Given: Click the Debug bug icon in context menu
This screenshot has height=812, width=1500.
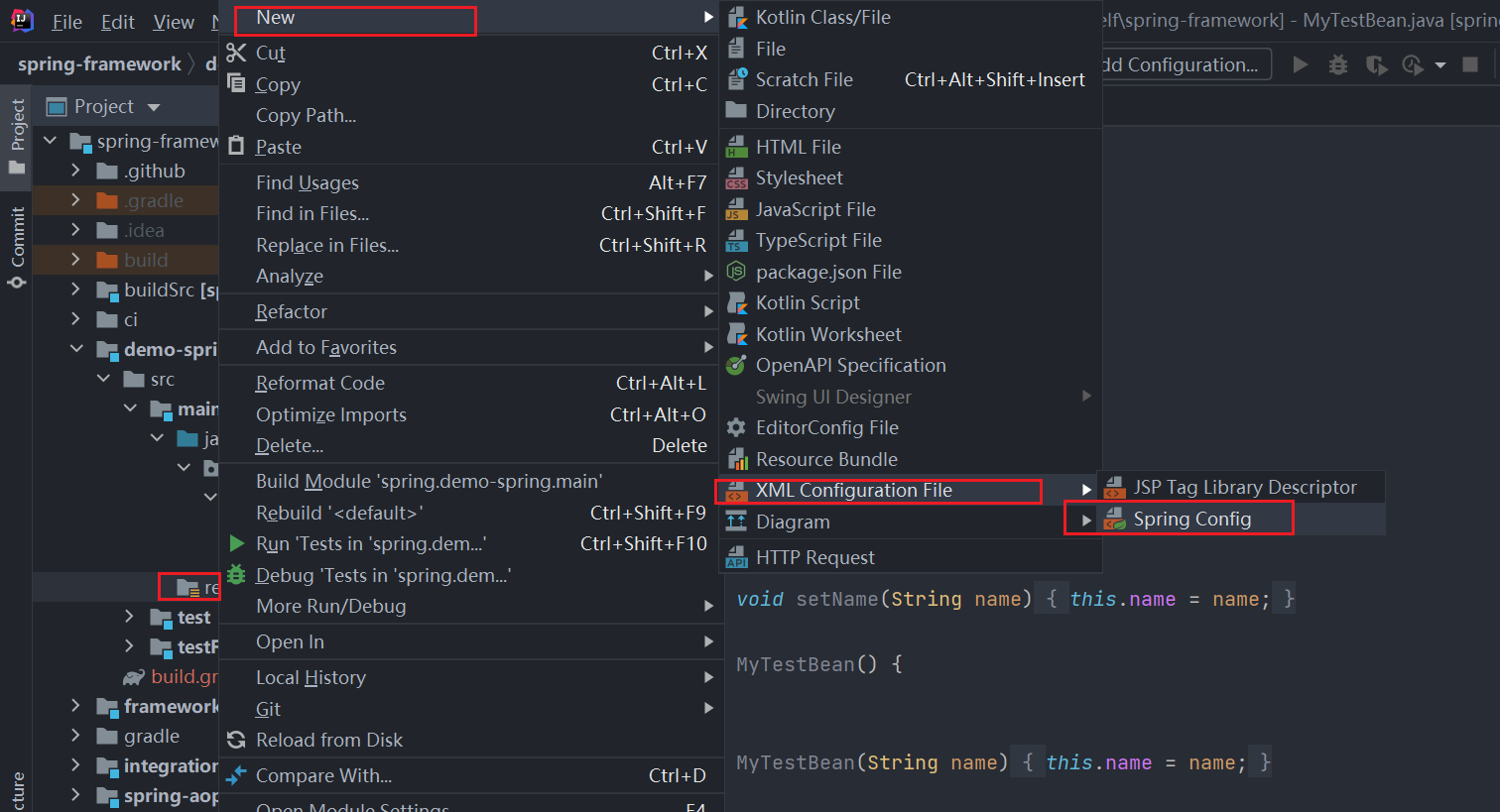Looking at the screenshot, I should coord(236,574).
